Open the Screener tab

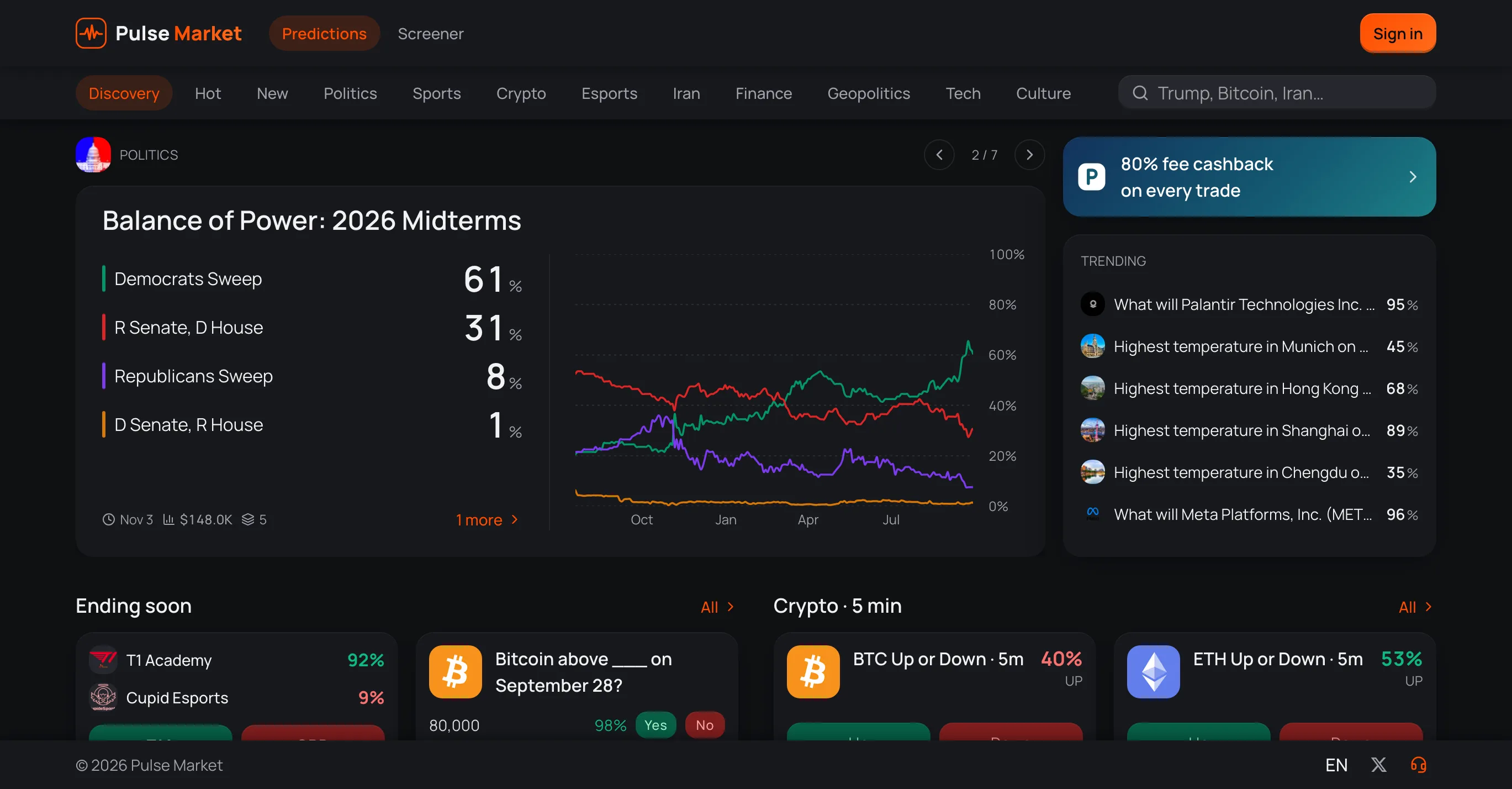(x=430, y=34)
